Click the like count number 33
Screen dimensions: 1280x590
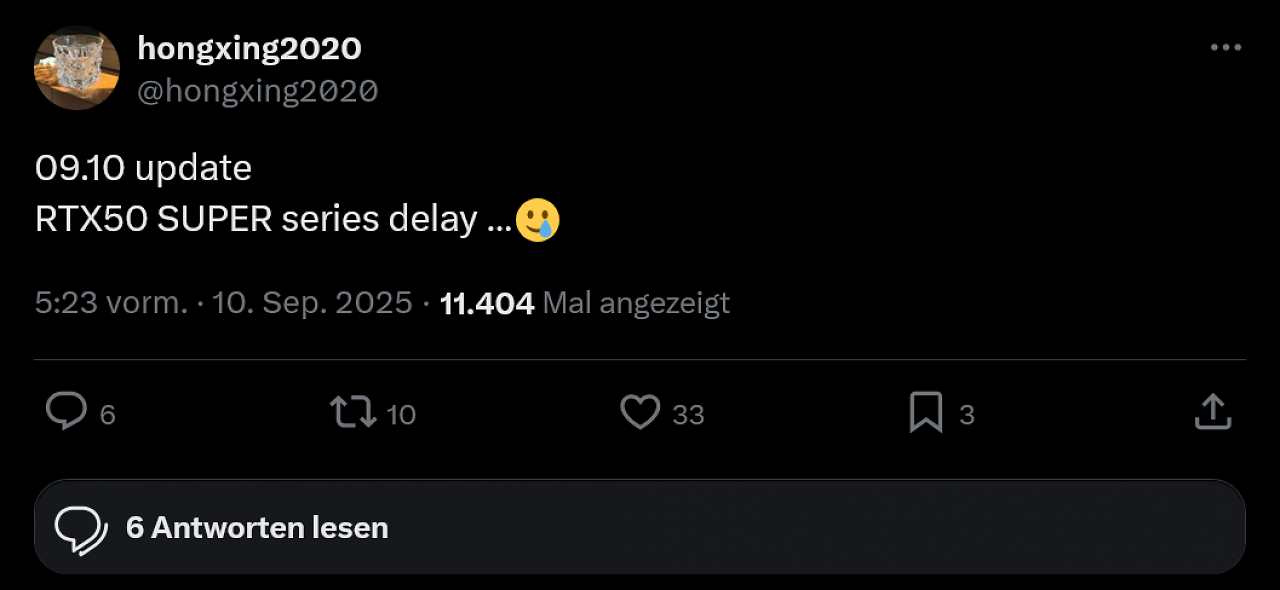(688, 414)
